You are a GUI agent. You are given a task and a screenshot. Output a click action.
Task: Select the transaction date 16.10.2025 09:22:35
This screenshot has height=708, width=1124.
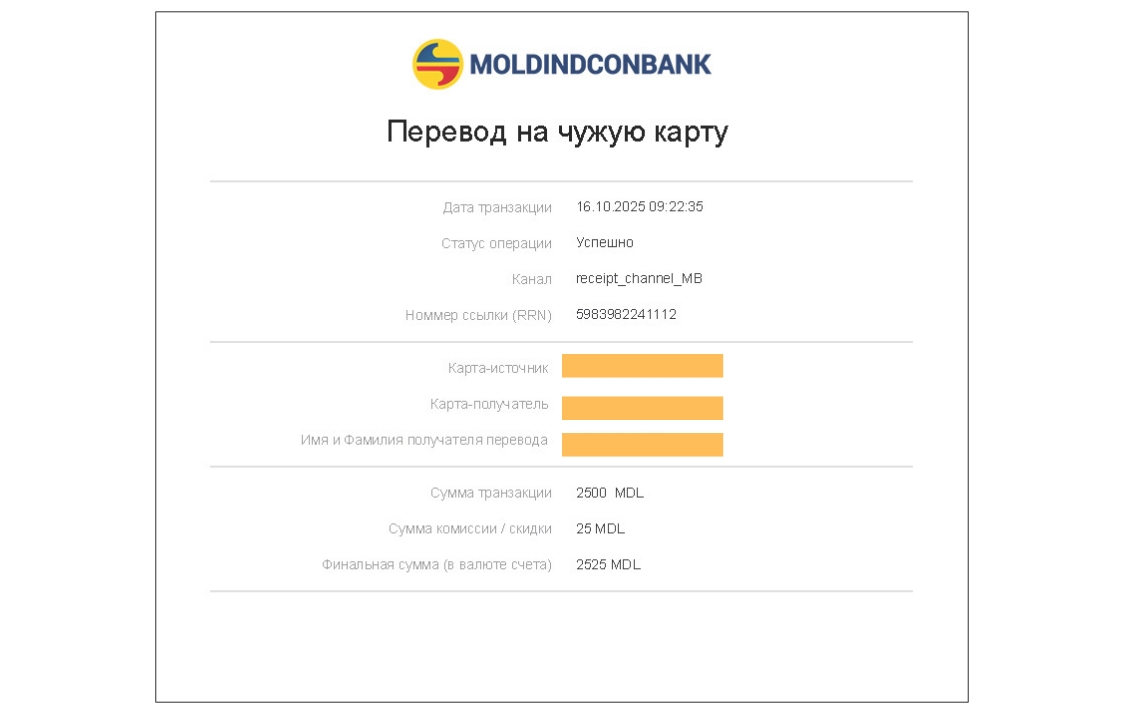point(639,207)
